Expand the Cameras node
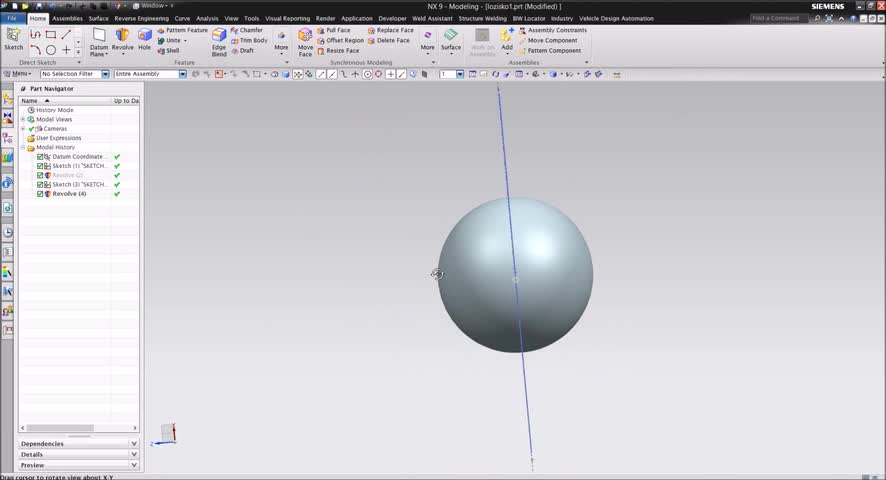This screenshot has width=886, height=480. pos(23,129)
